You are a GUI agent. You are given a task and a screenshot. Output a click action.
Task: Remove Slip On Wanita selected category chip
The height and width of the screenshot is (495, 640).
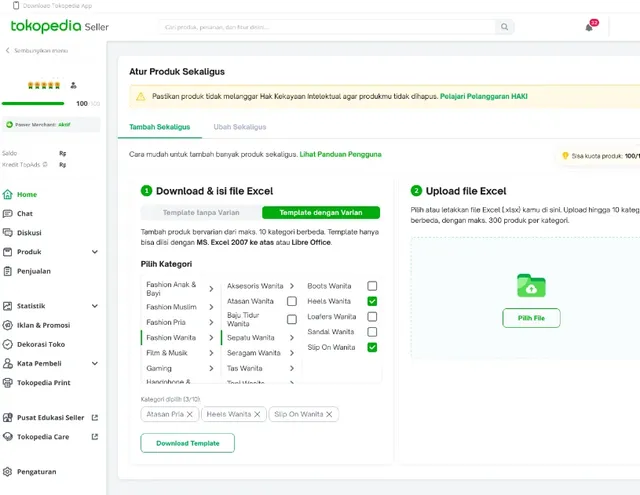329,414
